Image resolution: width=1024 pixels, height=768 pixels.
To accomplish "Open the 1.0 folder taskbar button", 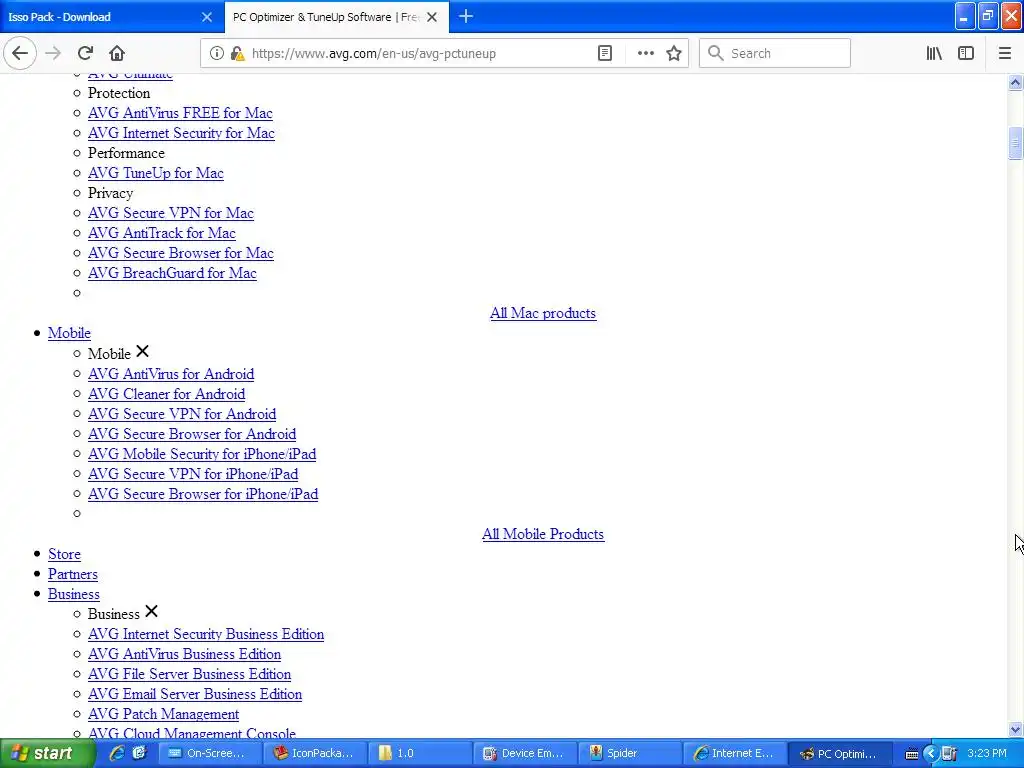I will [x=419, y=753].
